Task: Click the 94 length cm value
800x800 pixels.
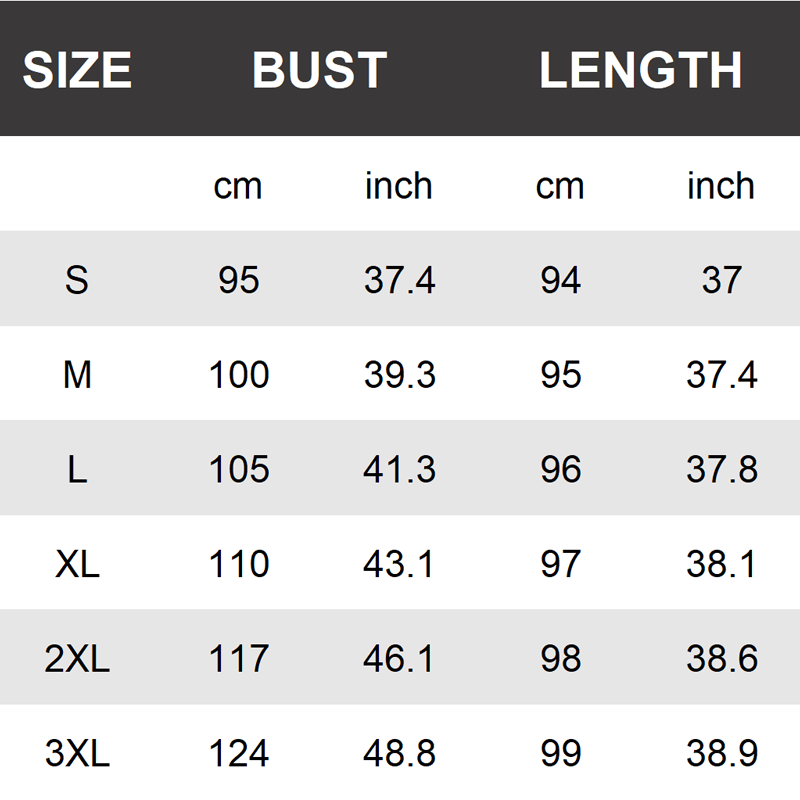Action: (560, 280)
